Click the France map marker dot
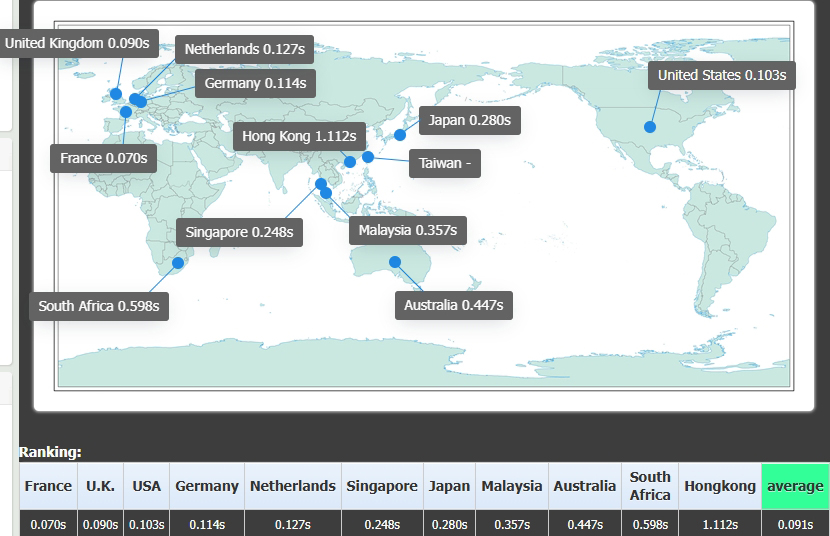This screenshot has height=536, width=830. pyautogui.click(x=126, y=112)
